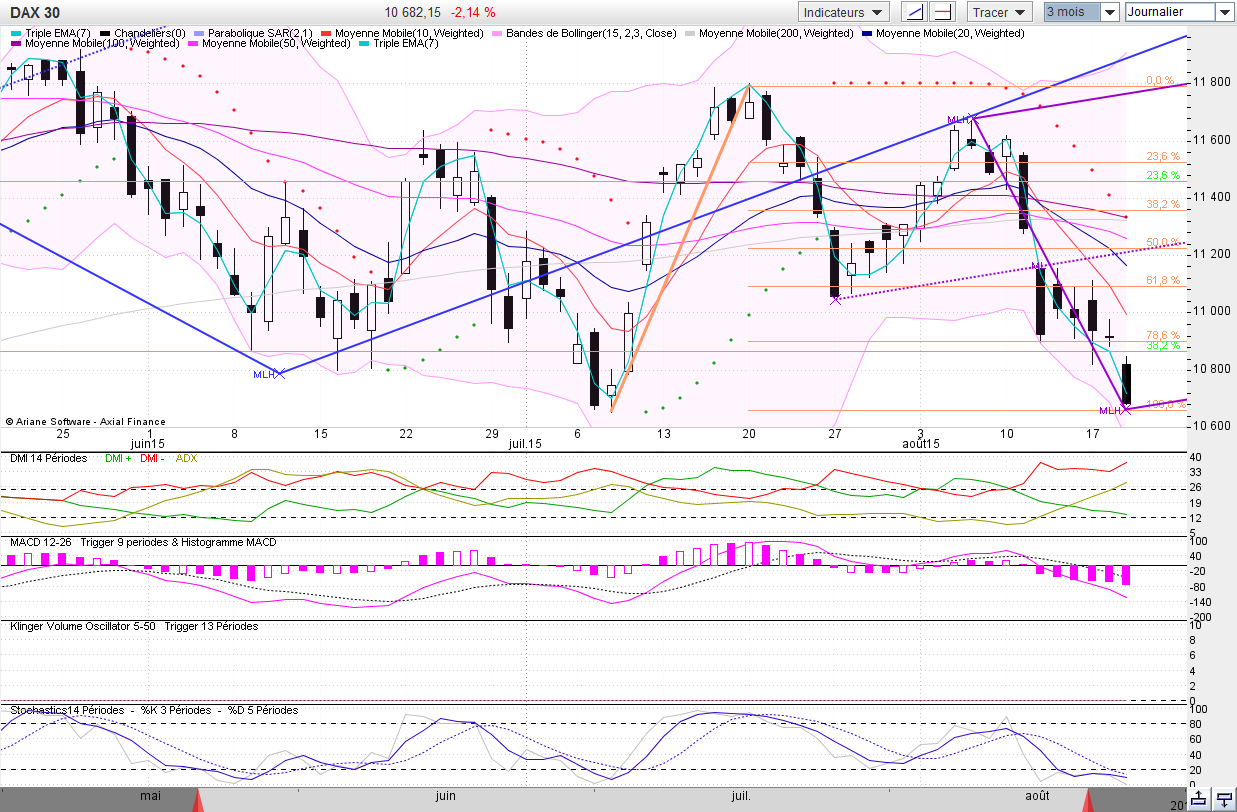Image resolution: width=1237 pixels, height=812 pixels.
Task: Click the mai label on timeline
Action: click(x=150, y=796)
